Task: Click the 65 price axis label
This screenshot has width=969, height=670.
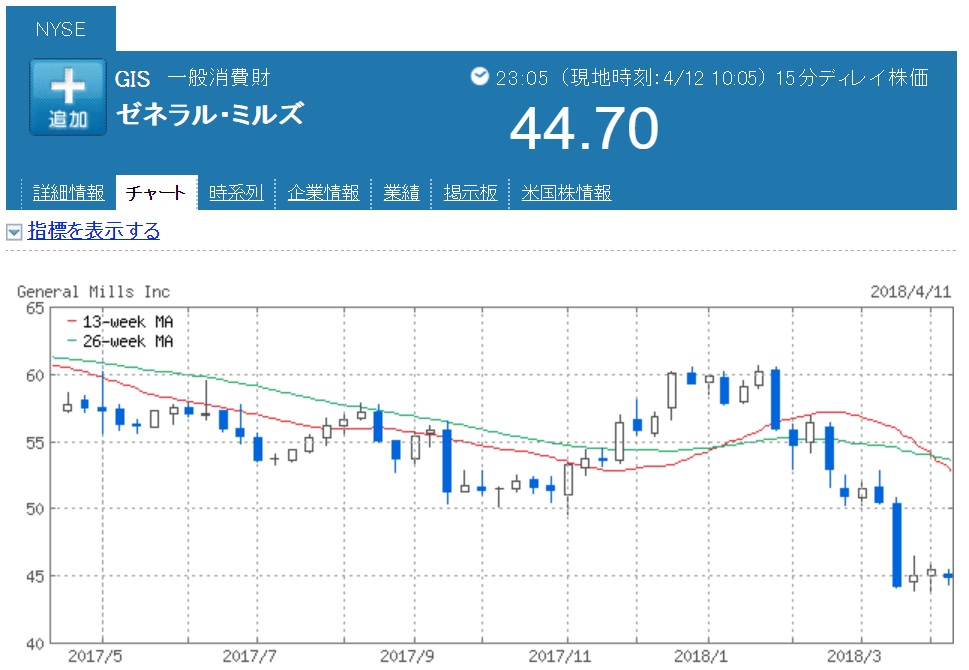Action: click(35, 308)
